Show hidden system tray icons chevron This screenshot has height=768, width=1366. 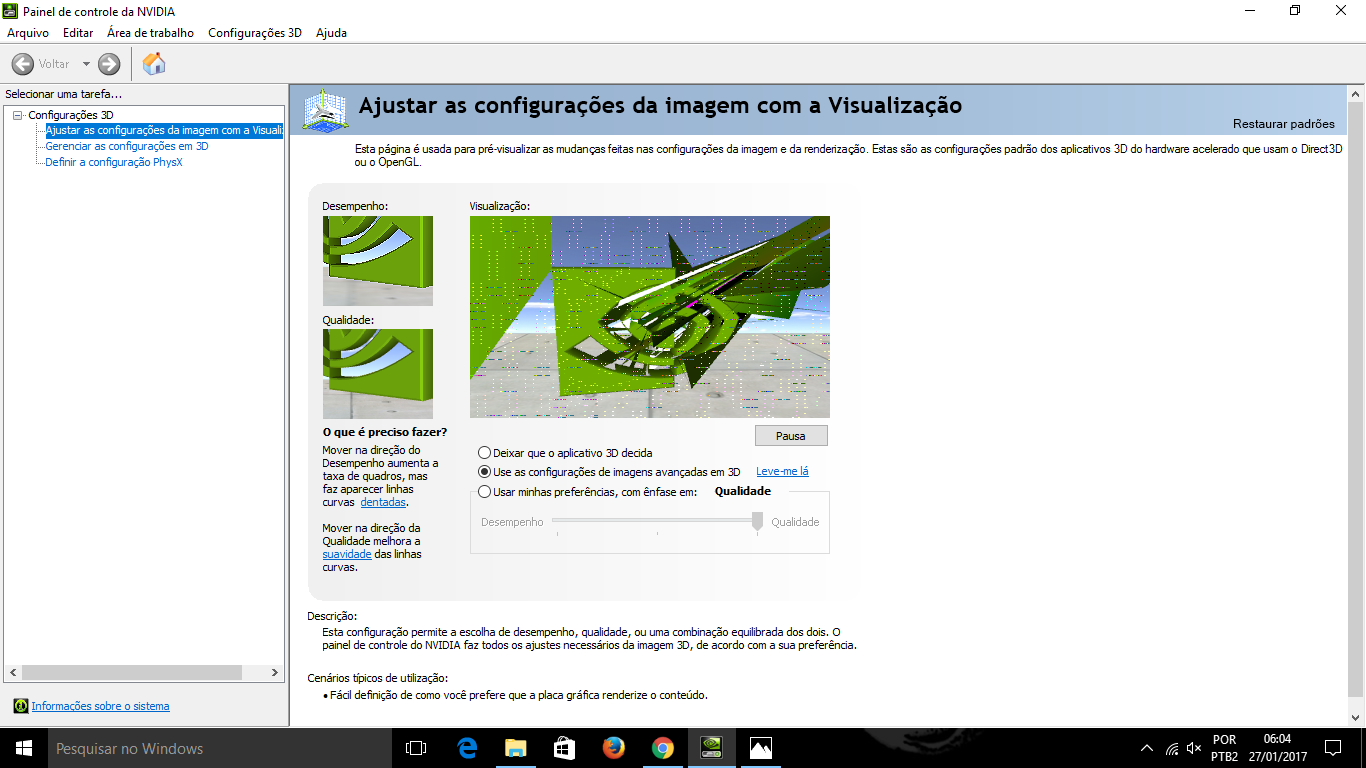1147,748
